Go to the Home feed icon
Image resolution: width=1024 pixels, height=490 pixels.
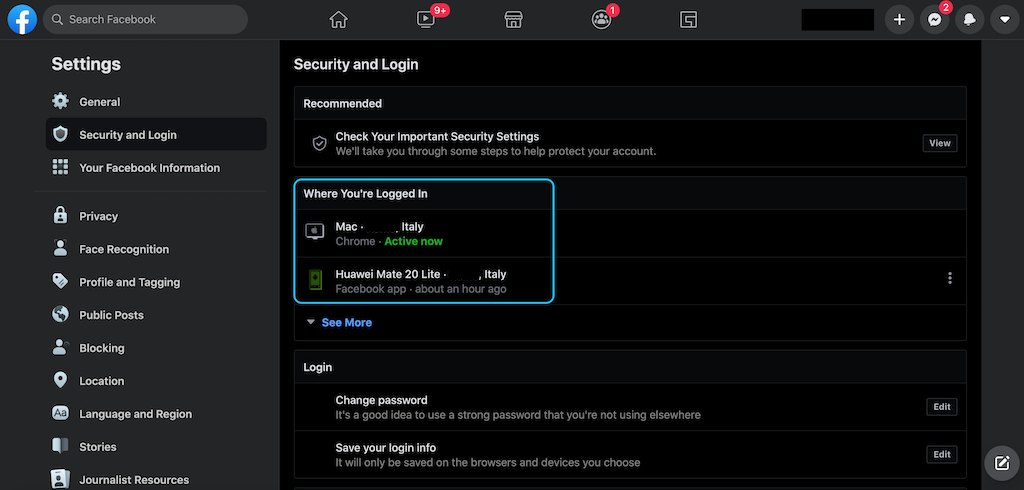(x=338, y=20)
